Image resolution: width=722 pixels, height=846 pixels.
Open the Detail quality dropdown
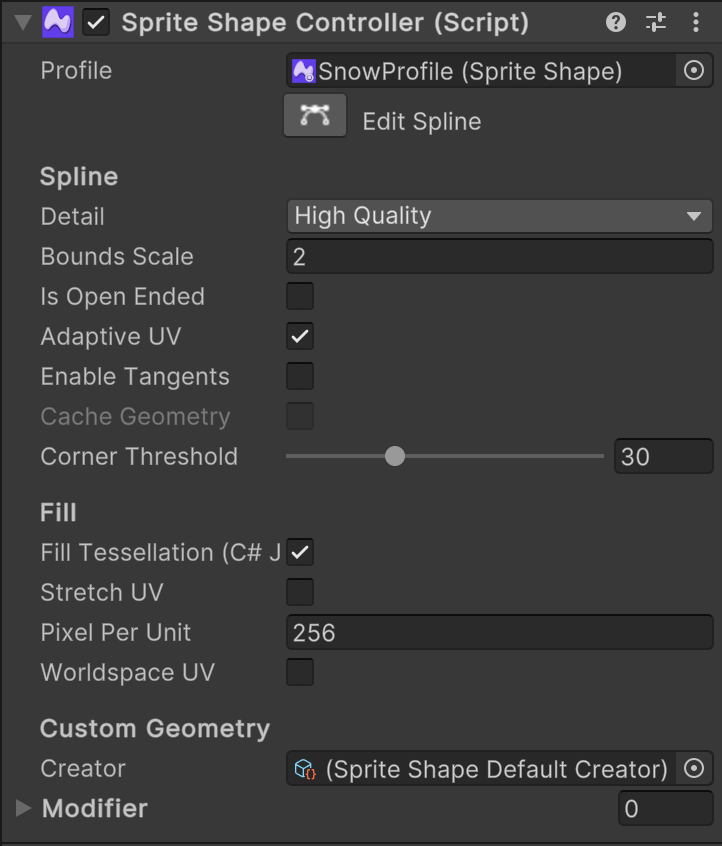pyautogui.click(x=499, y=216)
